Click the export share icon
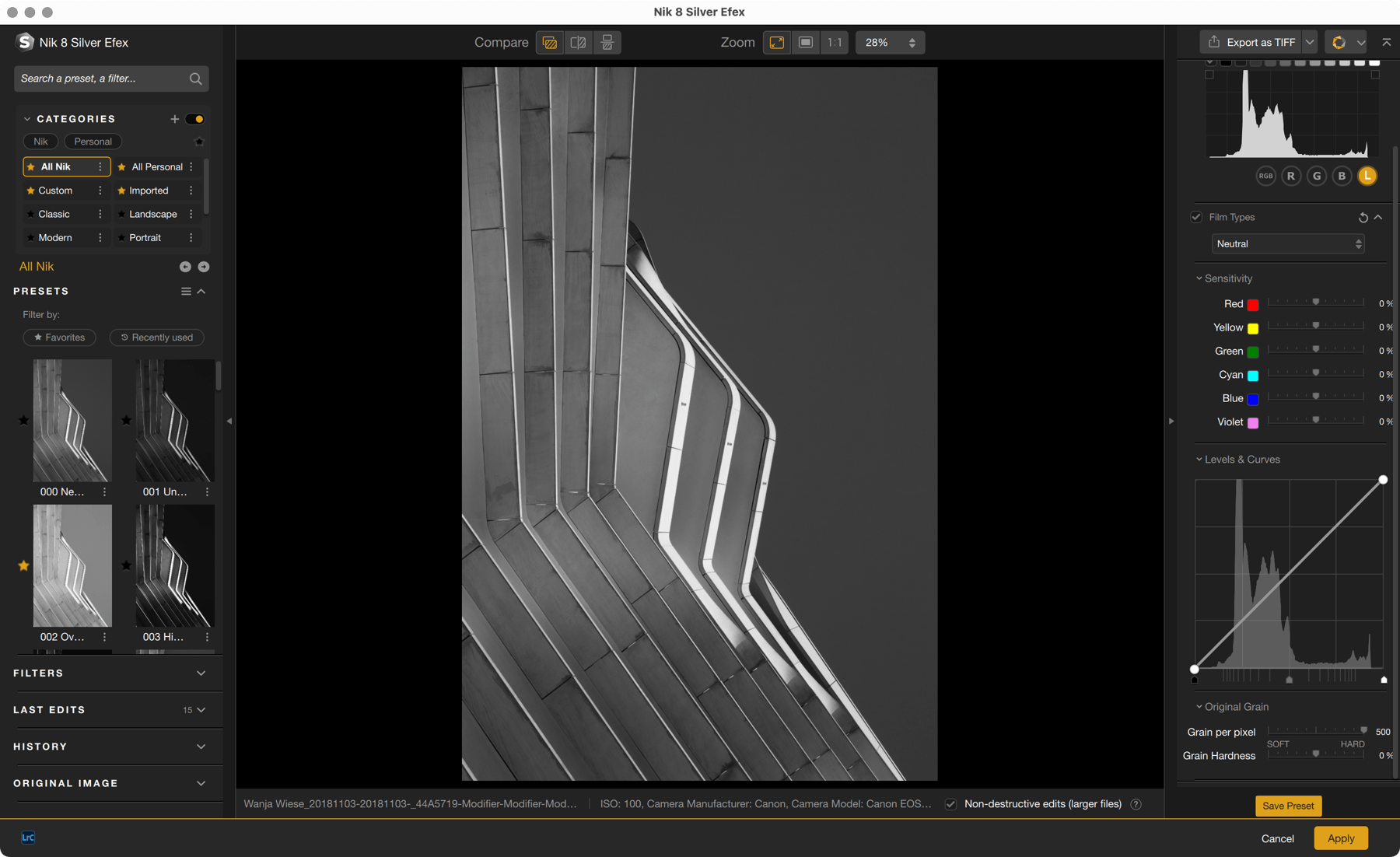This screenshot has width=1400, height=857. (1214, 42)
